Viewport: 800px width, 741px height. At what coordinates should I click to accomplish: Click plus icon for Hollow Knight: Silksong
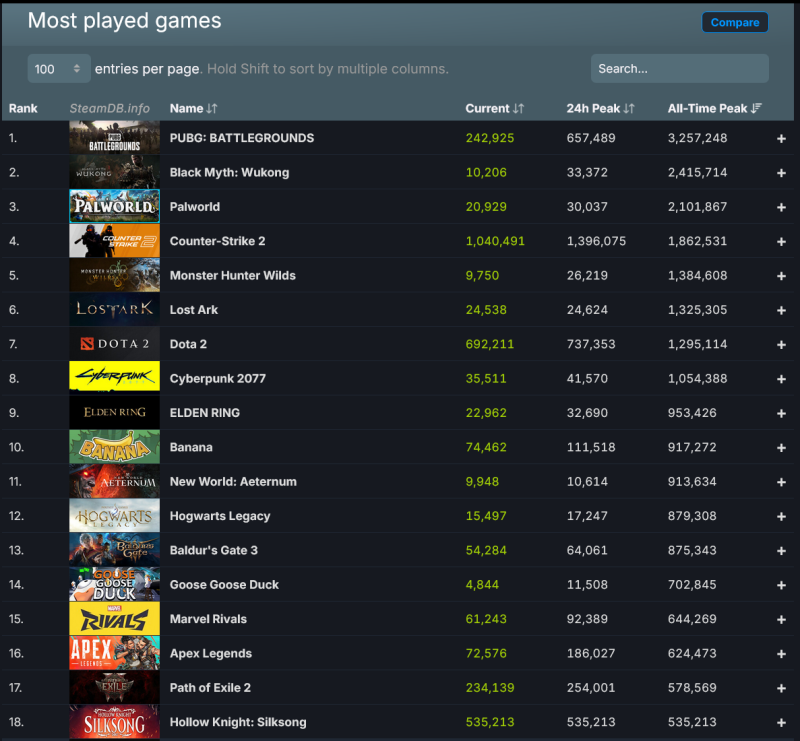pos(781,723)
